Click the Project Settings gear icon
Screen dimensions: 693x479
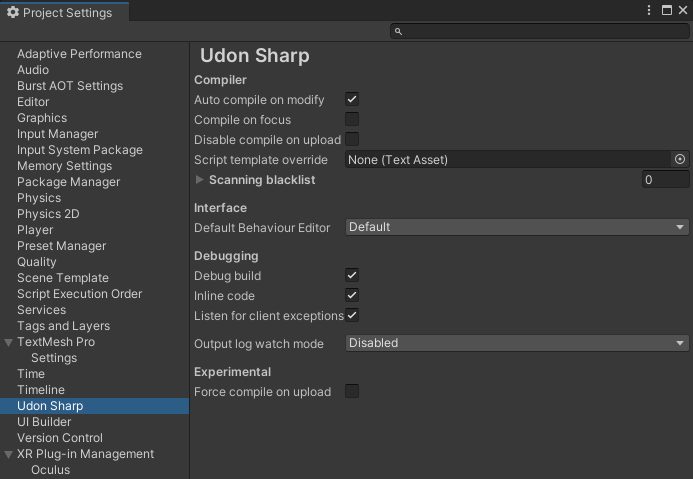[x=13, y=12]
